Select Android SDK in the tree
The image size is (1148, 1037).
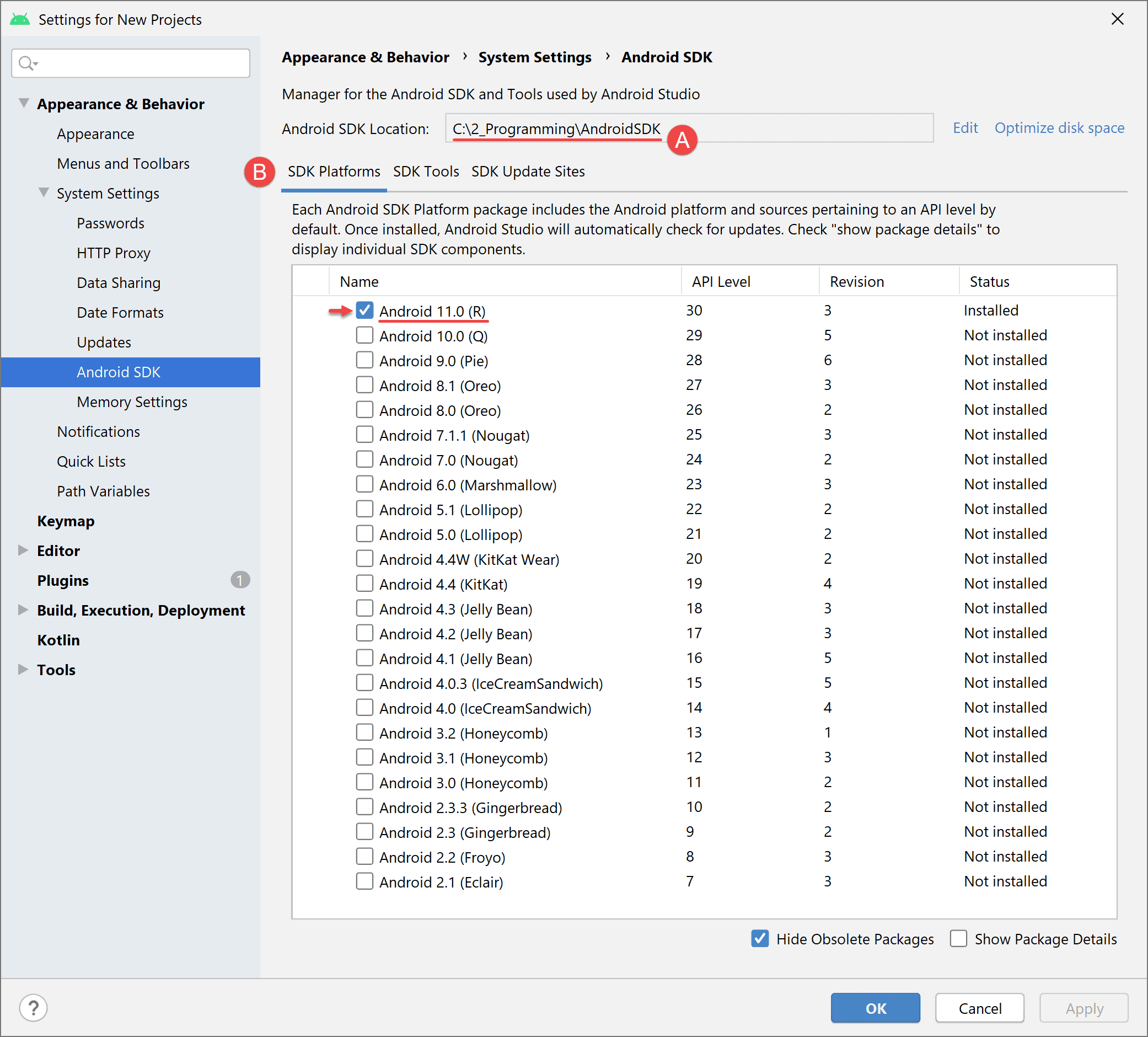130,372
